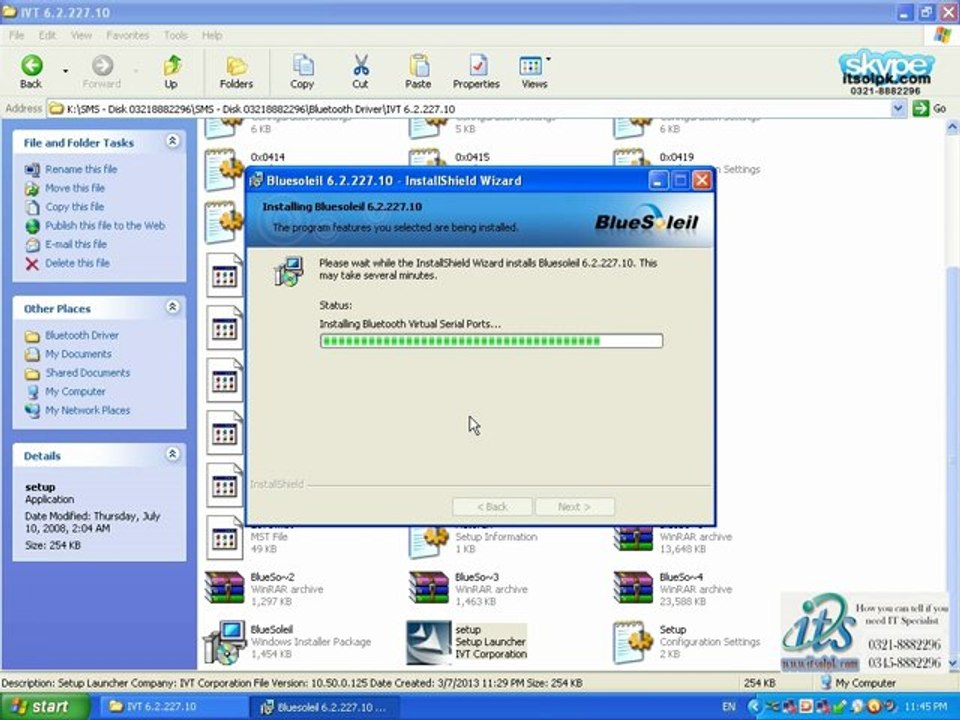
Task: Expand hidden system tray icons arrow
Action: pyautogui.click(x=754, y=707)
